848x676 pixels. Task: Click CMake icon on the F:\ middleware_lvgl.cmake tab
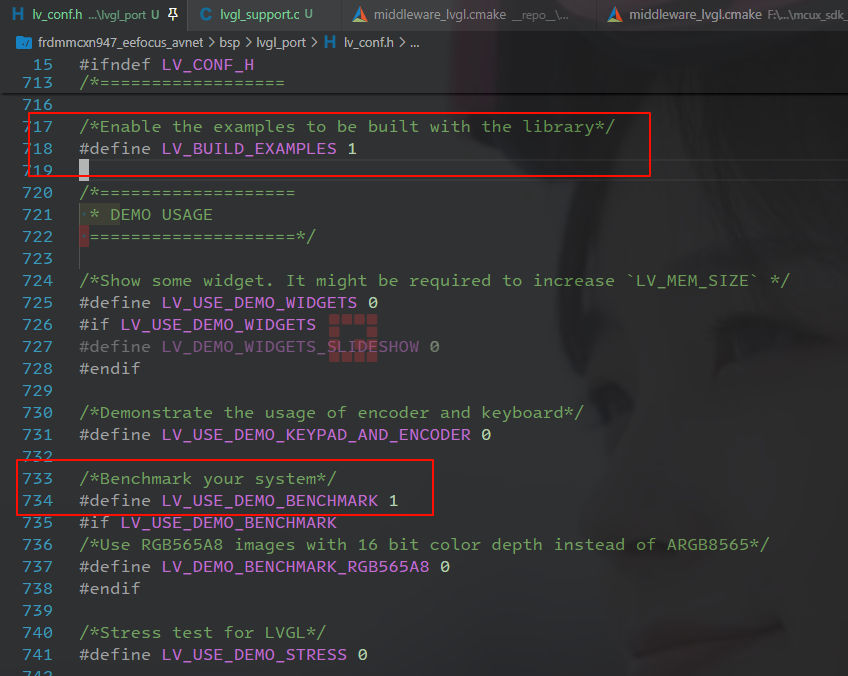pos(614,14)
